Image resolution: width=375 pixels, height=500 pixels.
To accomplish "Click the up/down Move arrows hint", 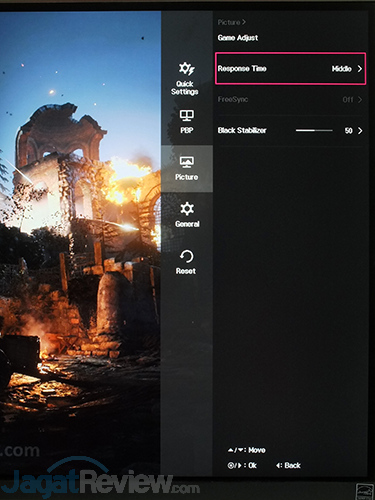I will click(x=236, y=450).
